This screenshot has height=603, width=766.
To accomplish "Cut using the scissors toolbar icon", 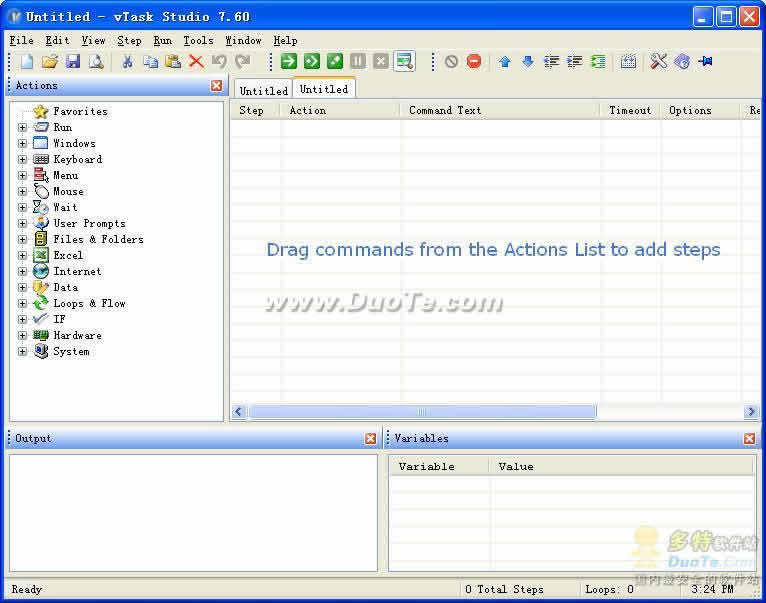I will coord(128,62).
